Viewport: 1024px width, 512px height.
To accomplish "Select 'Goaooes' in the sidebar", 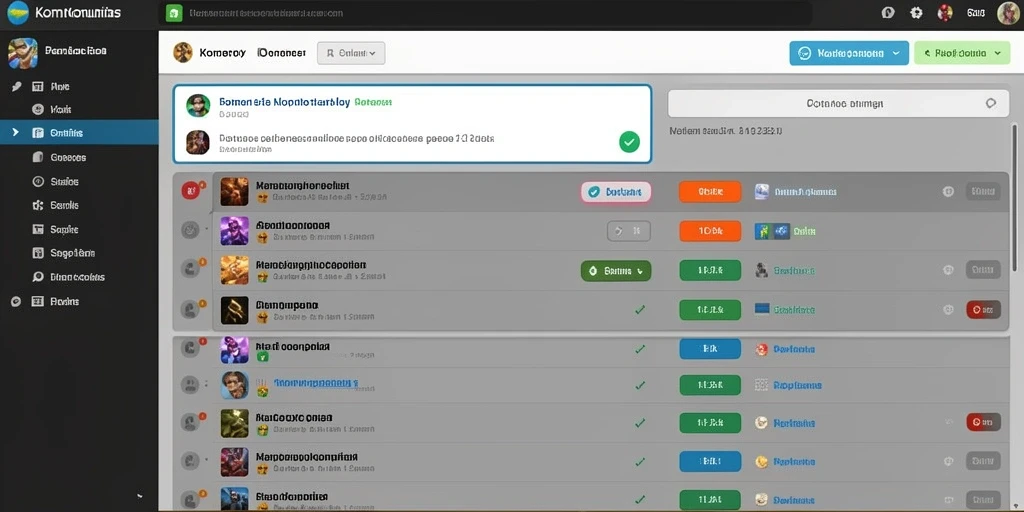I will pos(68,157).
